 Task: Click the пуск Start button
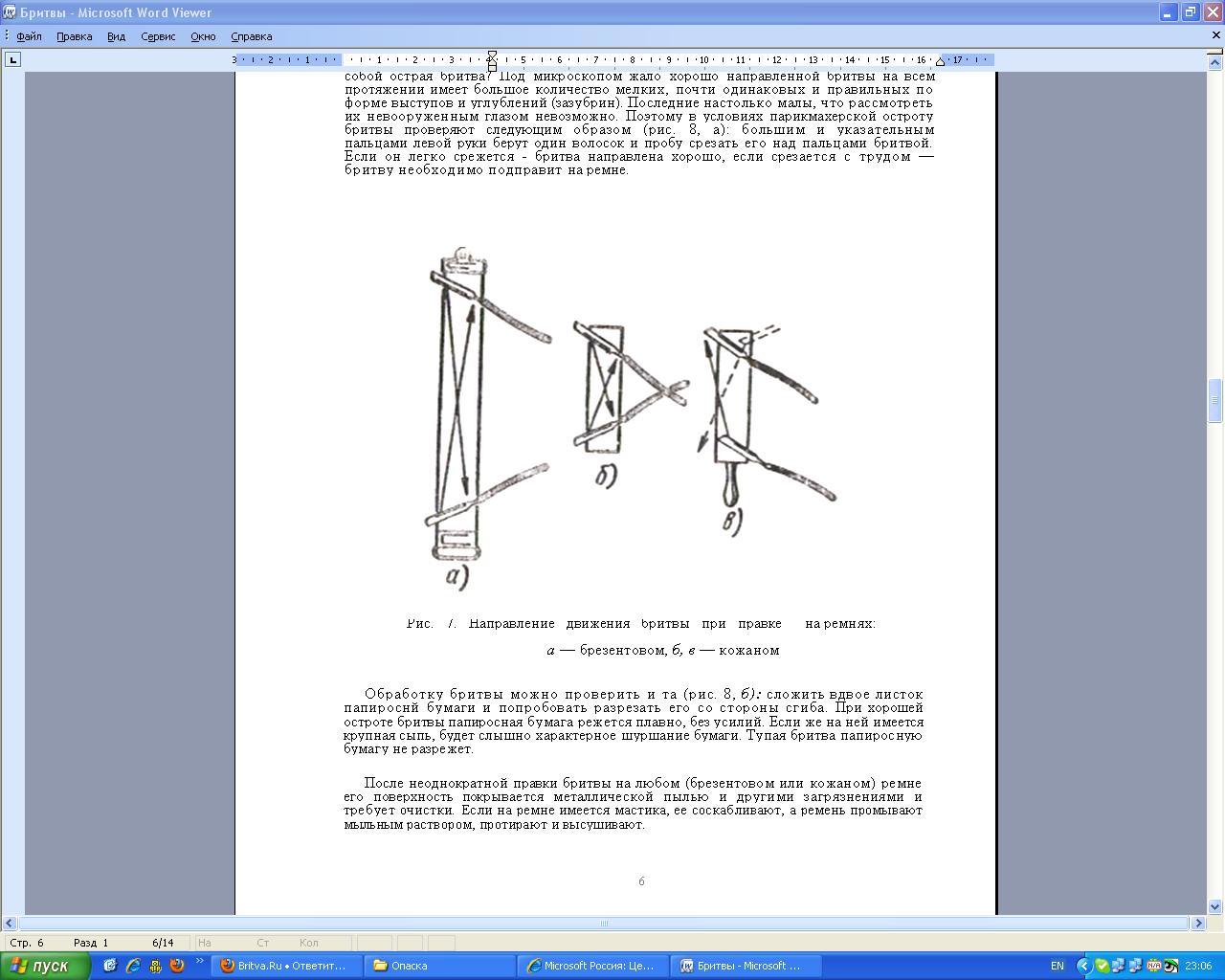coord(45,966)
